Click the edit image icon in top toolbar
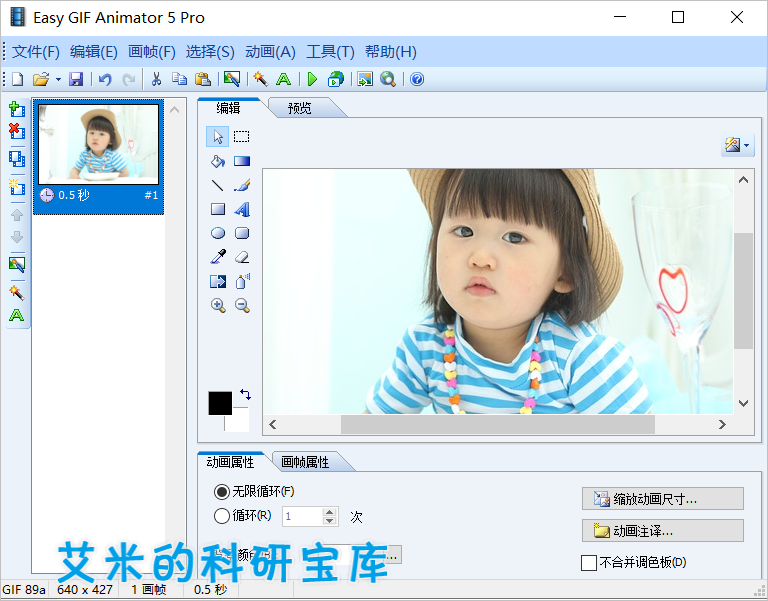 point(232,79)
